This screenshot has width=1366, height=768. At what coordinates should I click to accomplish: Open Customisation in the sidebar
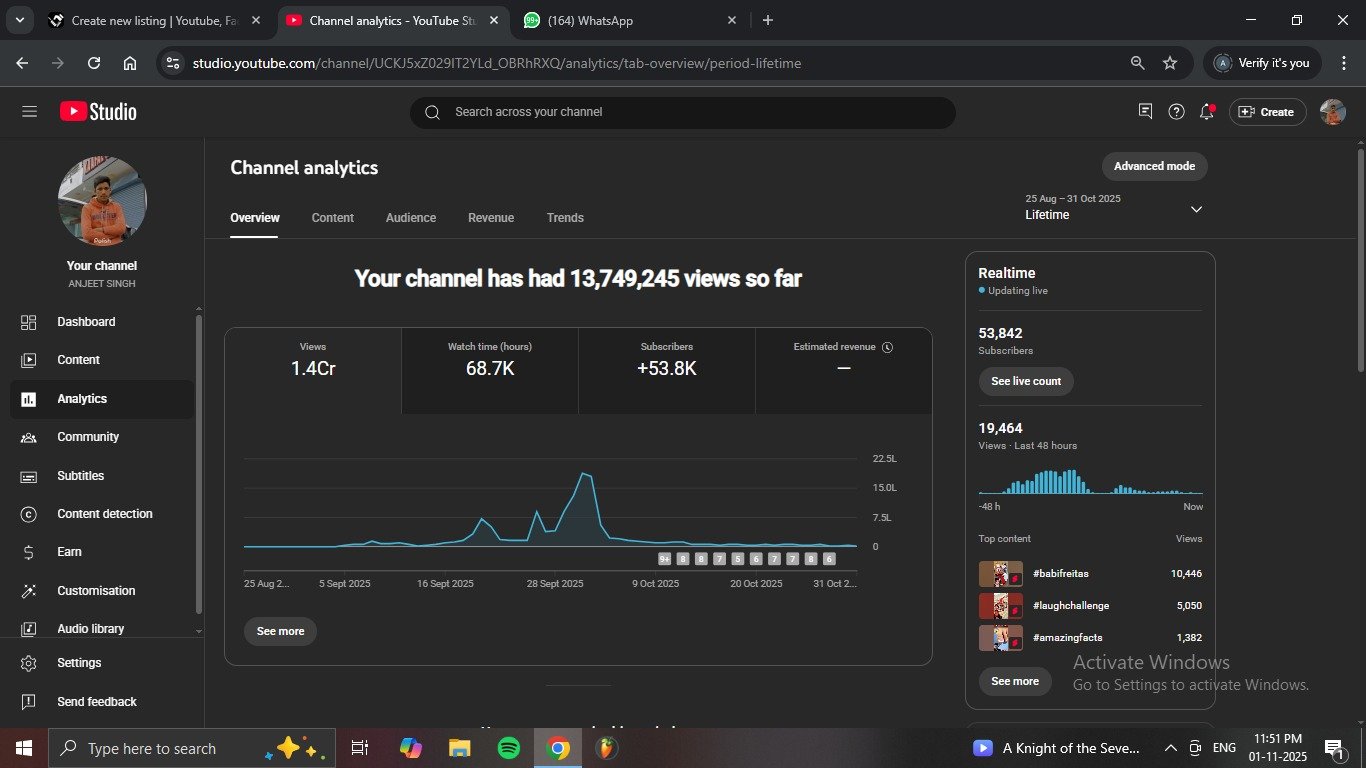pyautogui.click(x=95, y=591)
